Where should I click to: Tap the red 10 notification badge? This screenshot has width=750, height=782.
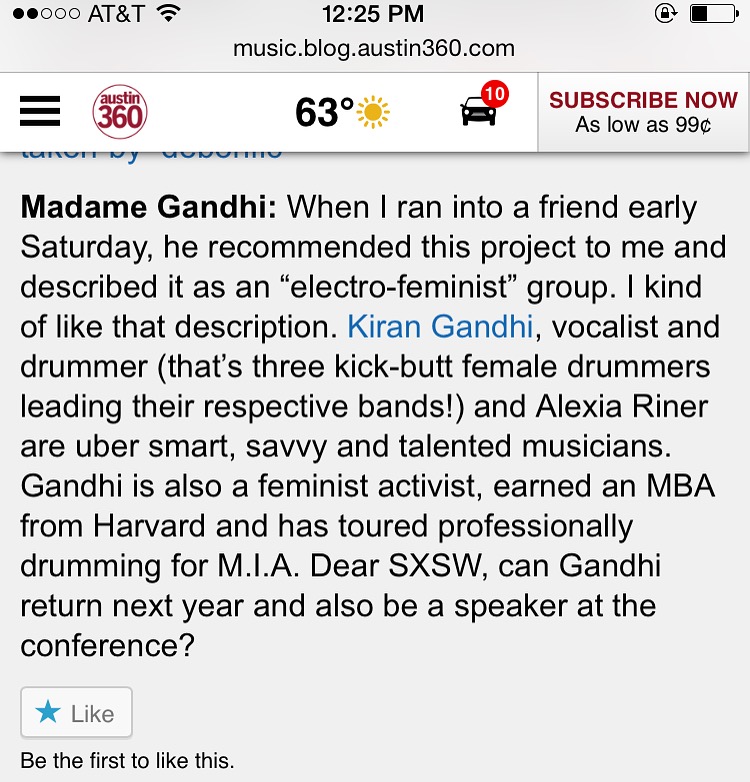point(495,95)
